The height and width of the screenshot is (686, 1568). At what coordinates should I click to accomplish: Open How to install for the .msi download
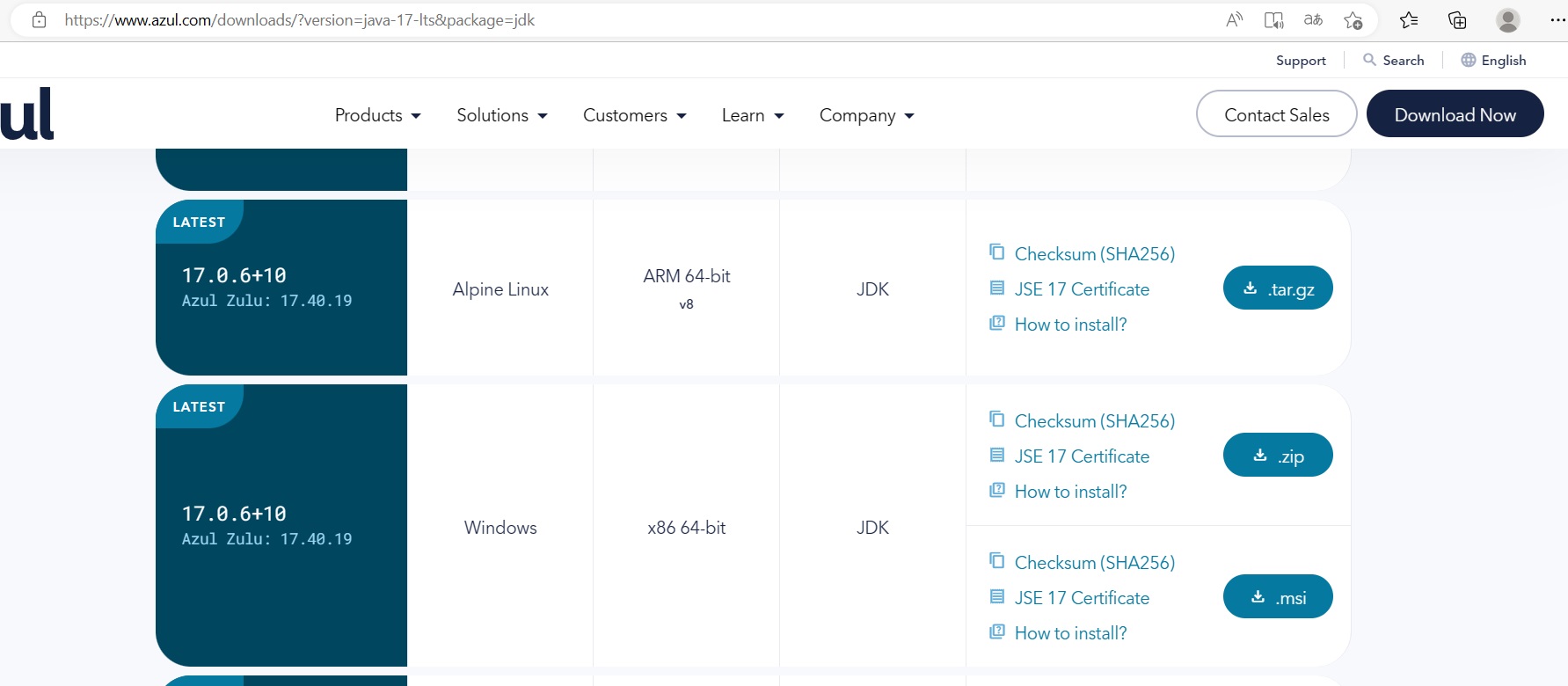1070,633
